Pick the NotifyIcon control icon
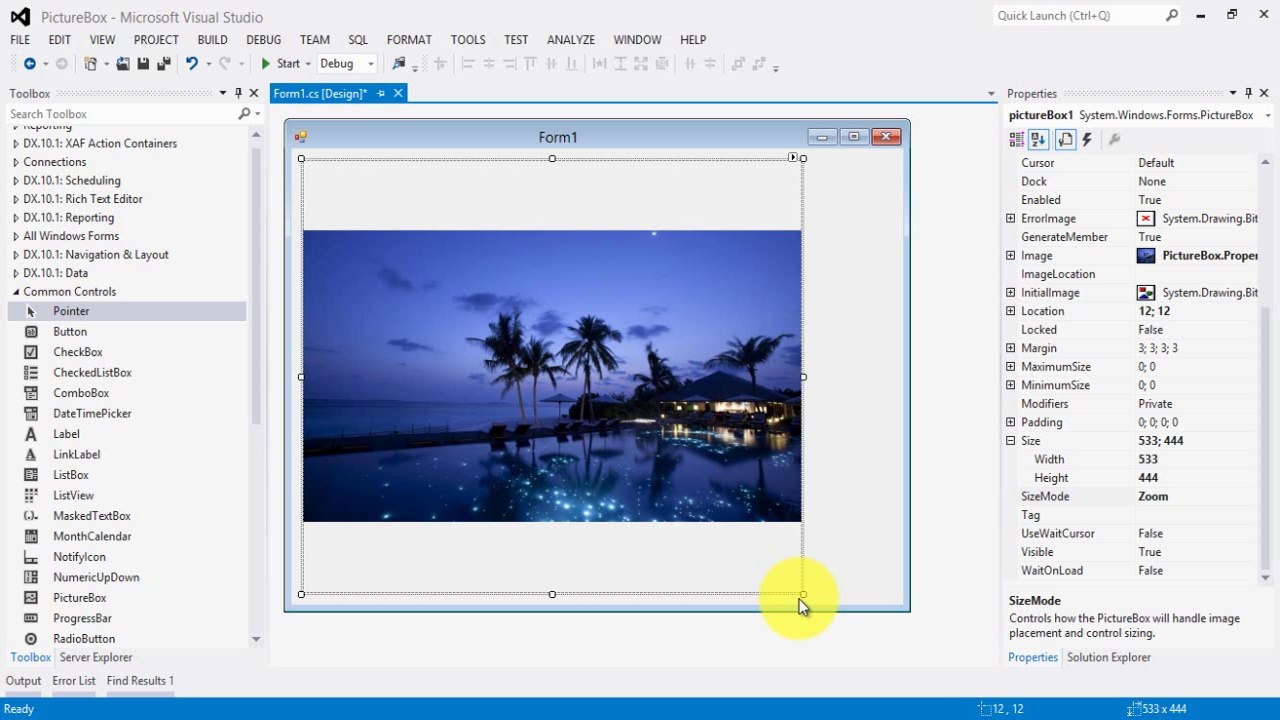Screen dimensions: 1280x720 point(31,557)
